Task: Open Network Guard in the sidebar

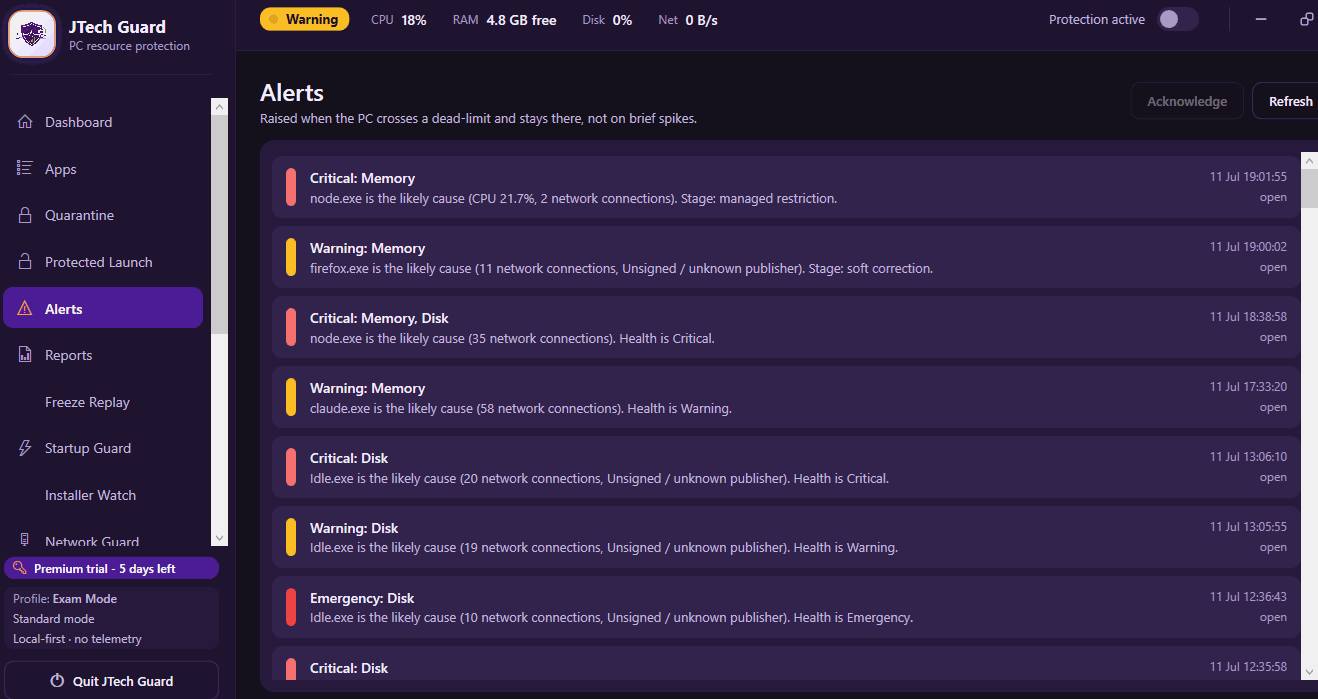Action: coord(104,538)
